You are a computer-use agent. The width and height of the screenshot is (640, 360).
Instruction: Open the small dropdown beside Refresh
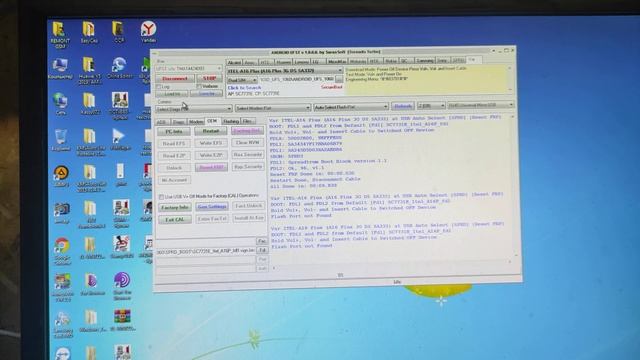coord(431,105)
